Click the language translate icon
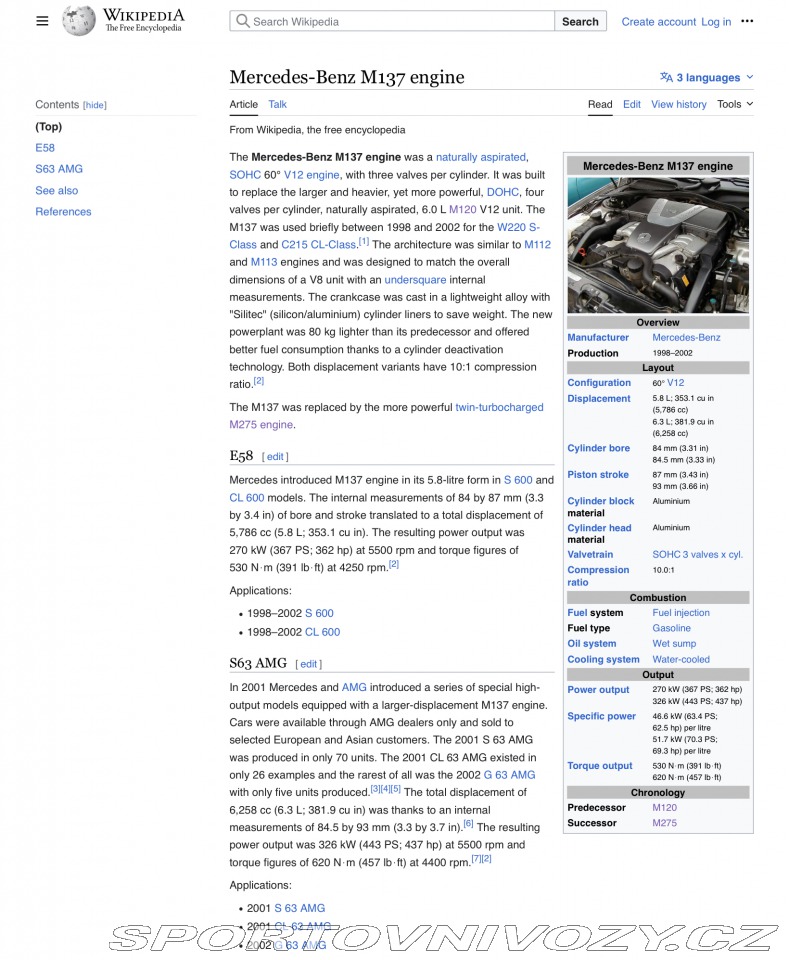The height and width of the screenshot is (960, 789). 666,78
